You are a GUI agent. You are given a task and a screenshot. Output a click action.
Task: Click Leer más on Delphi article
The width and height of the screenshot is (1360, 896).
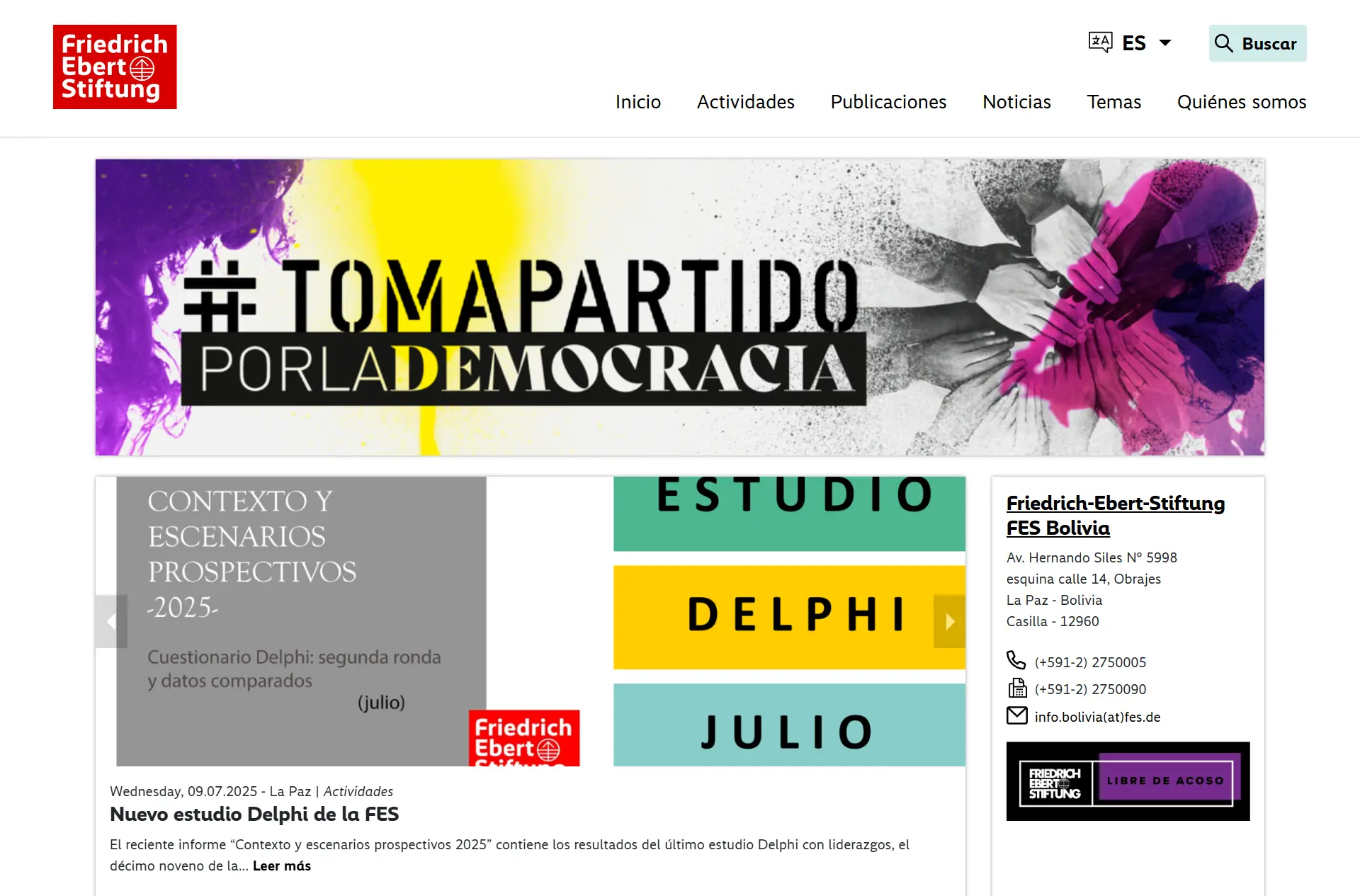point(281,866)
